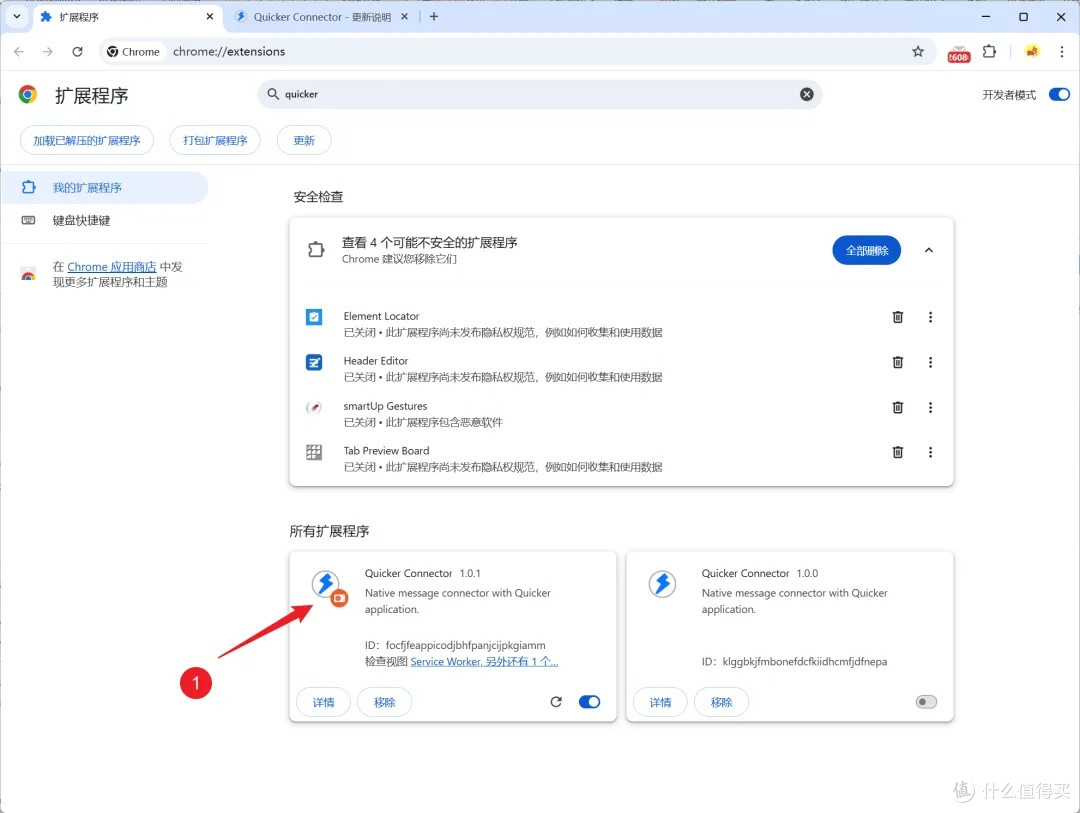Image resolution: width=1080 pixels, height=813 pixels.
Task: Reload the extensions page
Action: (x=77, y=52)
